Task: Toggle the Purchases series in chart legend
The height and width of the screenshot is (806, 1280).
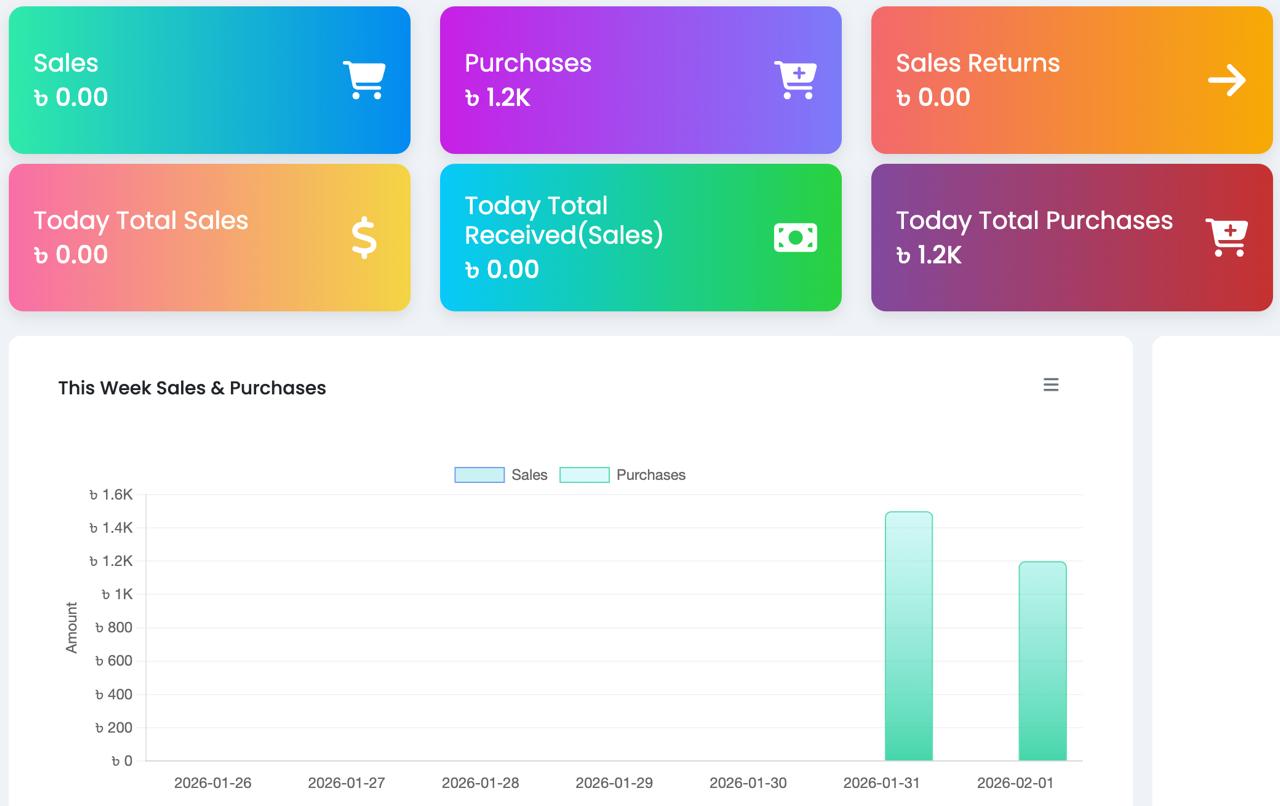Action: tap(650, 475)
